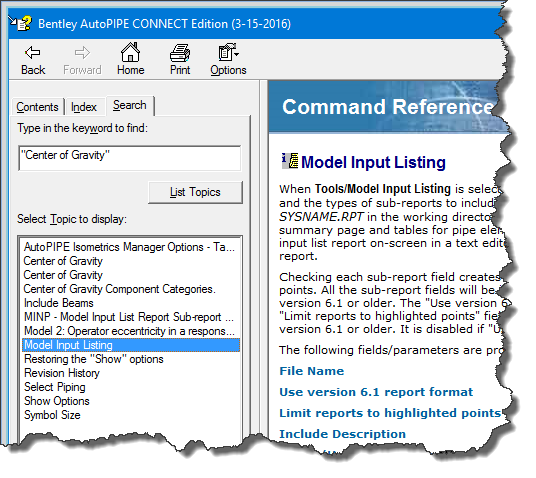The width and height of the screenshot is (536, 478).
Task: Select the highlighted Model Input Listing topic
Action: (x=131, y=345)
